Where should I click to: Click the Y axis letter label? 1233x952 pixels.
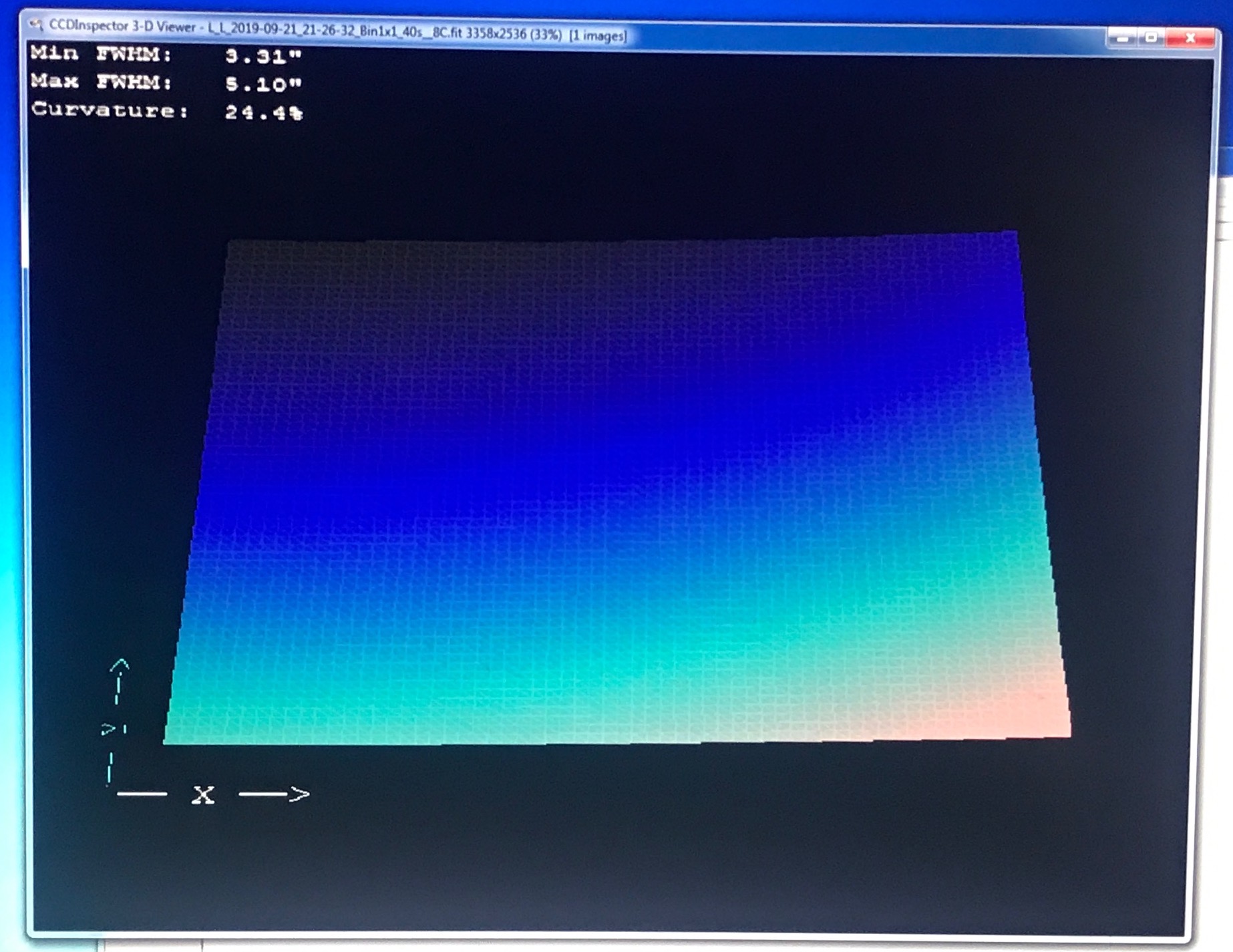pyautogui.click(x=109, y=729)
